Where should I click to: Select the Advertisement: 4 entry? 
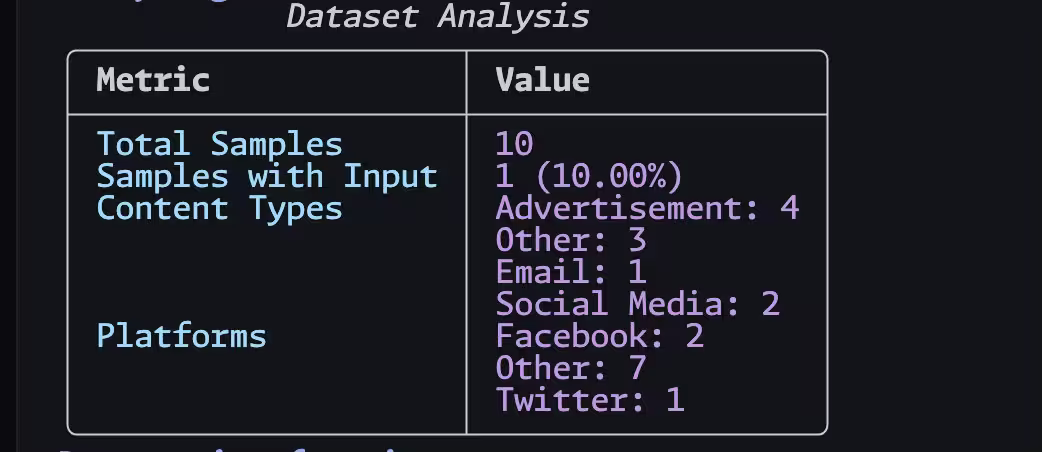pos(647,208)
